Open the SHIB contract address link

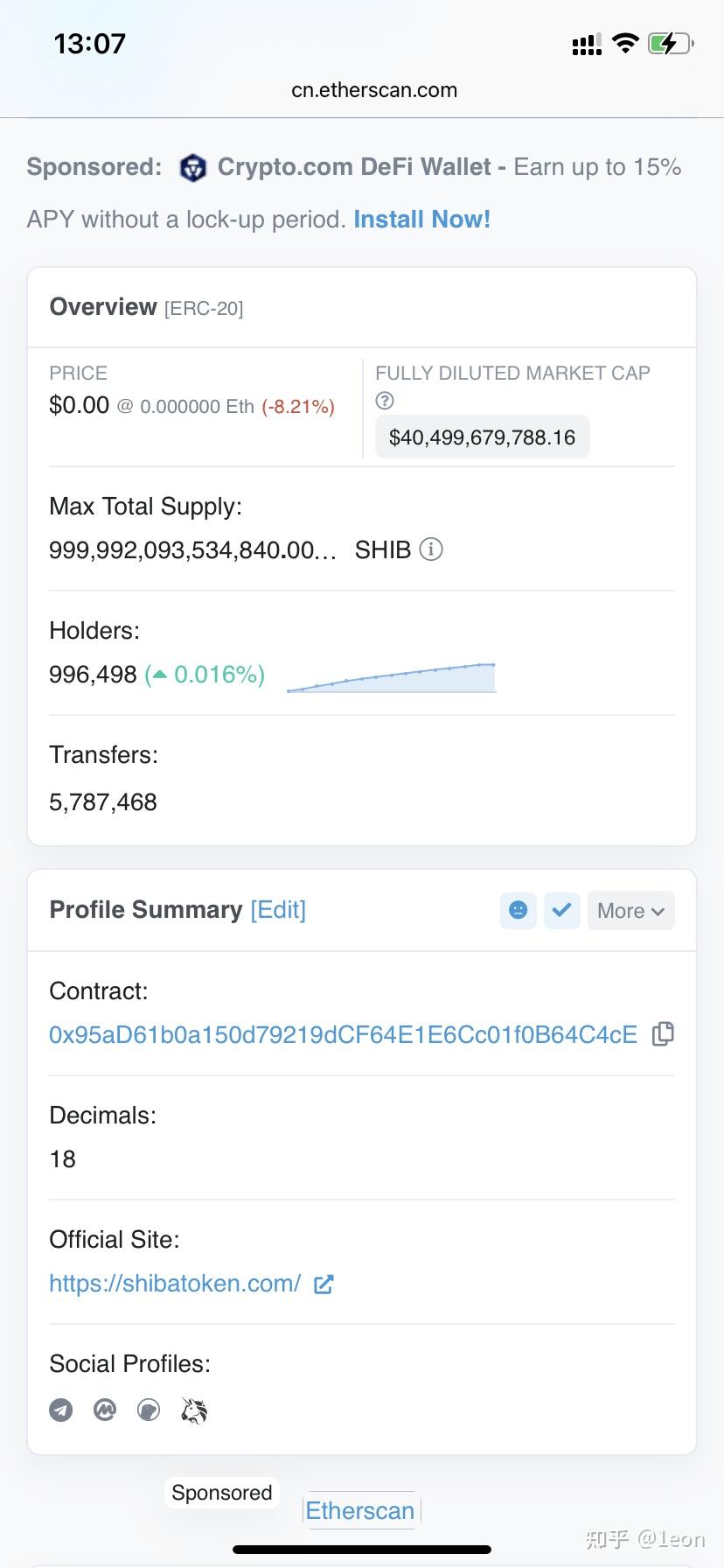pos(343,1034)
